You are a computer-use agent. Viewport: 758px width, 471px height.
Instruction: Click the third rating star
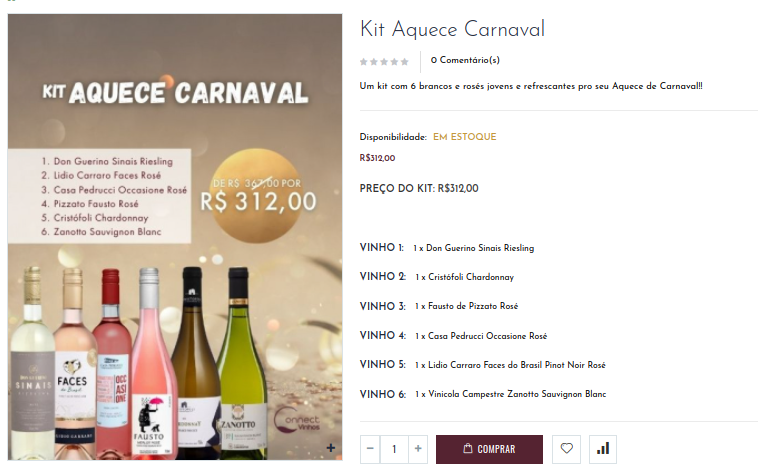point(384,61)
